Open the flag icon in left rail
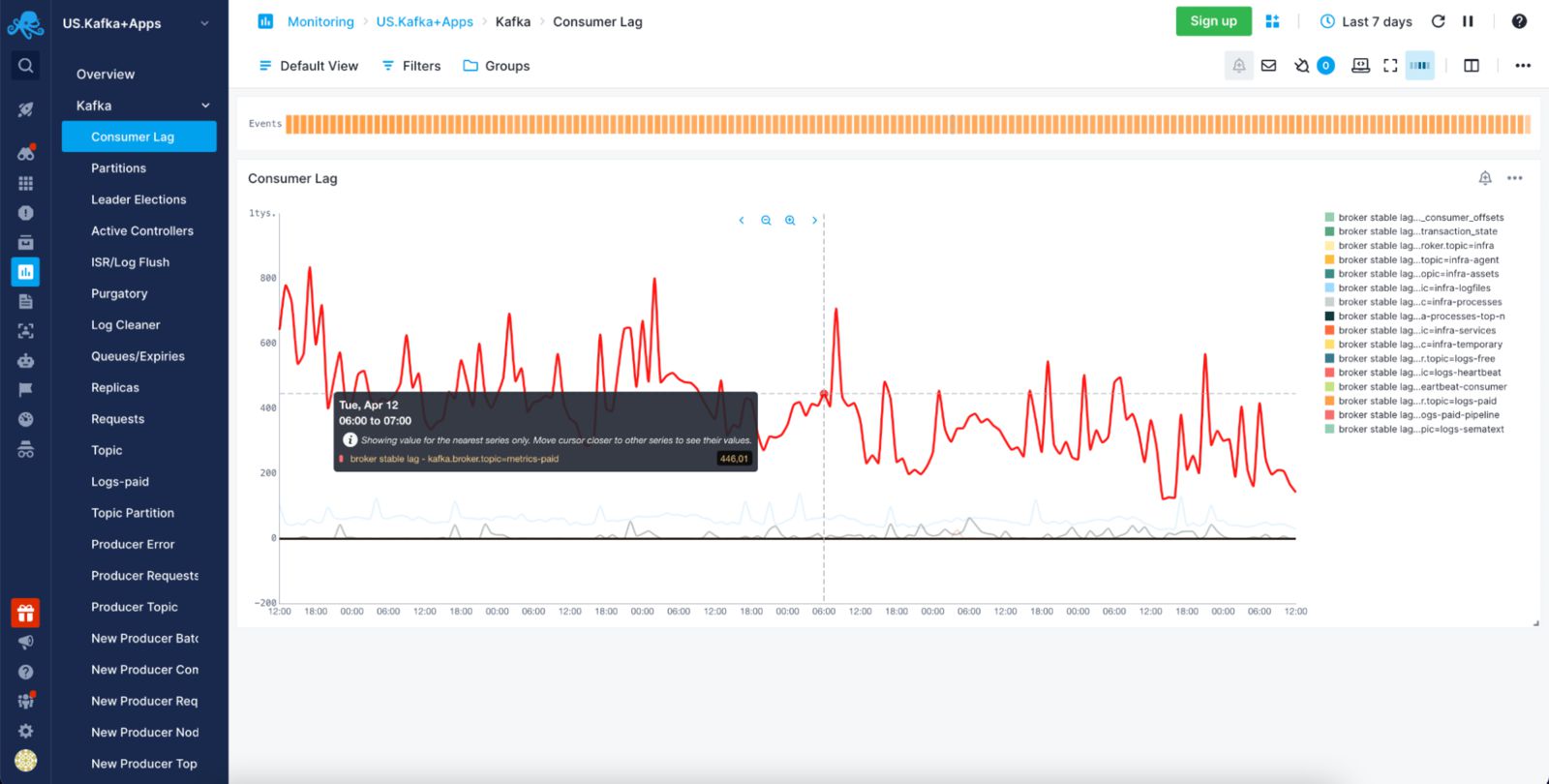The image size is (1549, 784). (26, 390)
